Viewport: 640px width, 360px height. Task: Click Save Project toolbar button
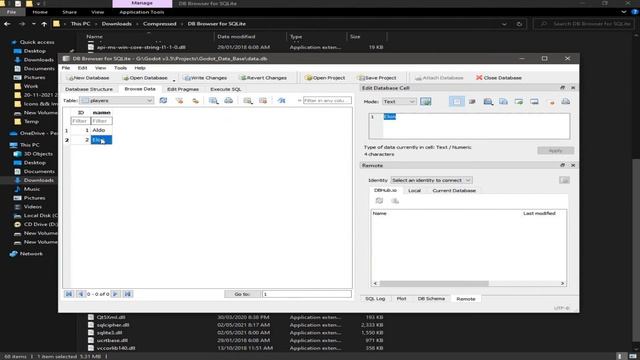(377, 78)
